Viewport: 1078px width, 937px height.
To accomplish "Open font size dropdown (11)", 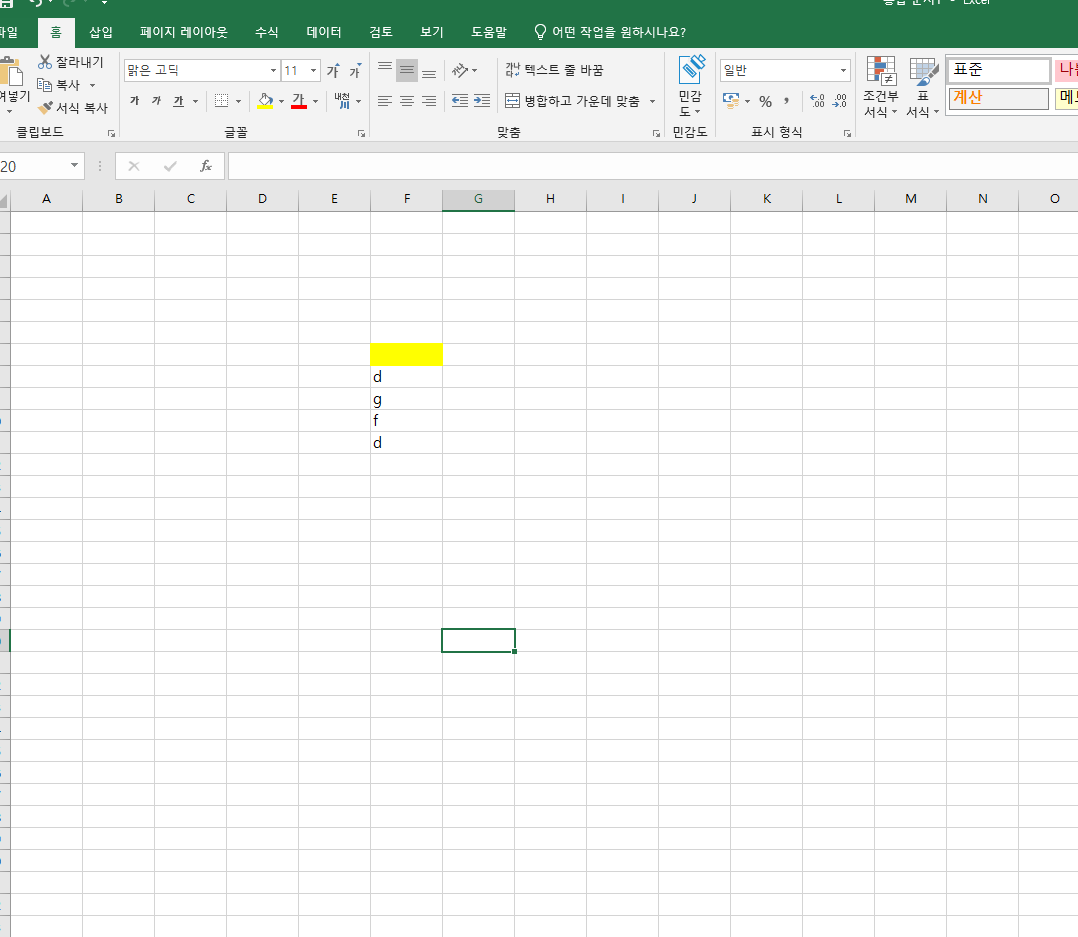I will point(314,71).
